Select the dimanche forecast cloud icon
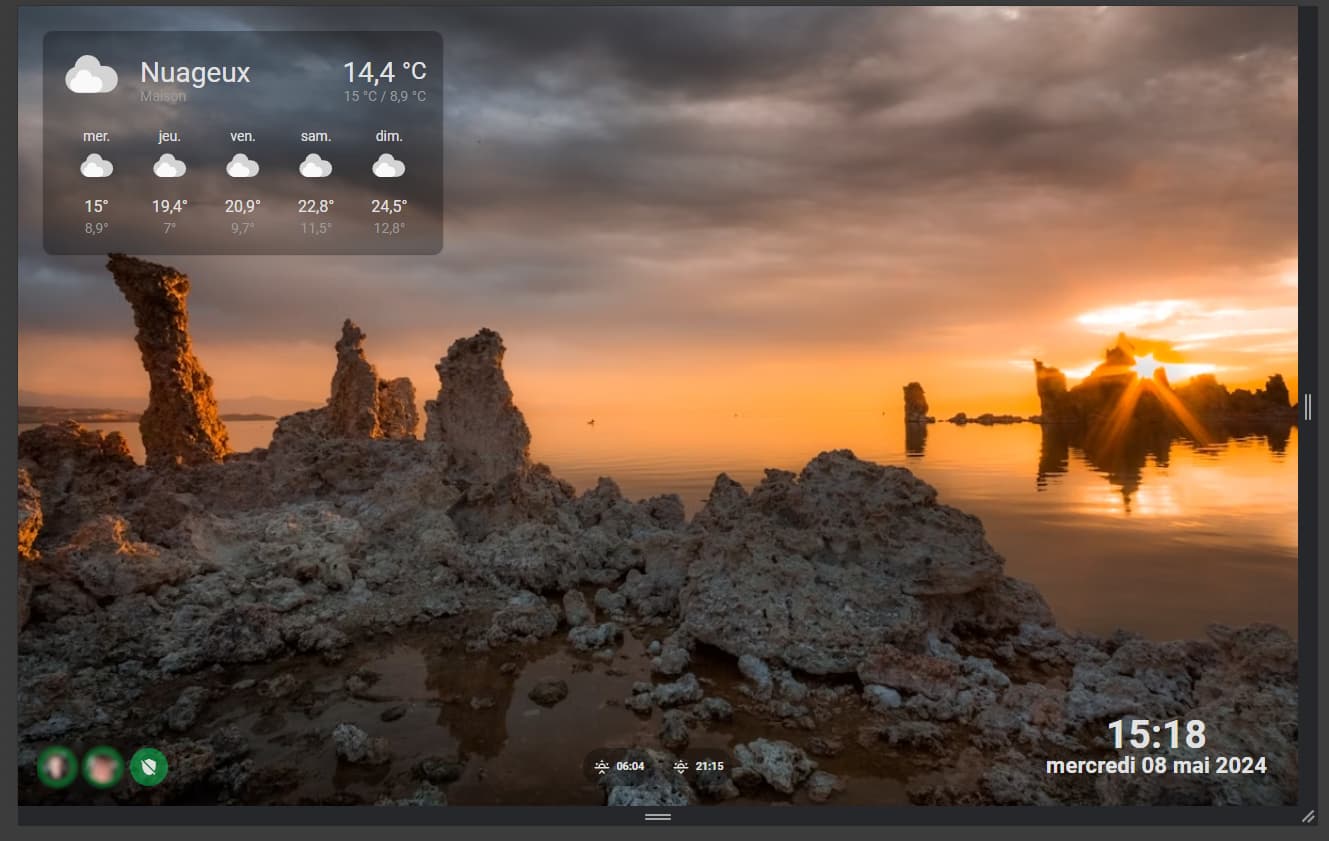The height and width of the screenshot is (841, 1329). click(389, 164)
